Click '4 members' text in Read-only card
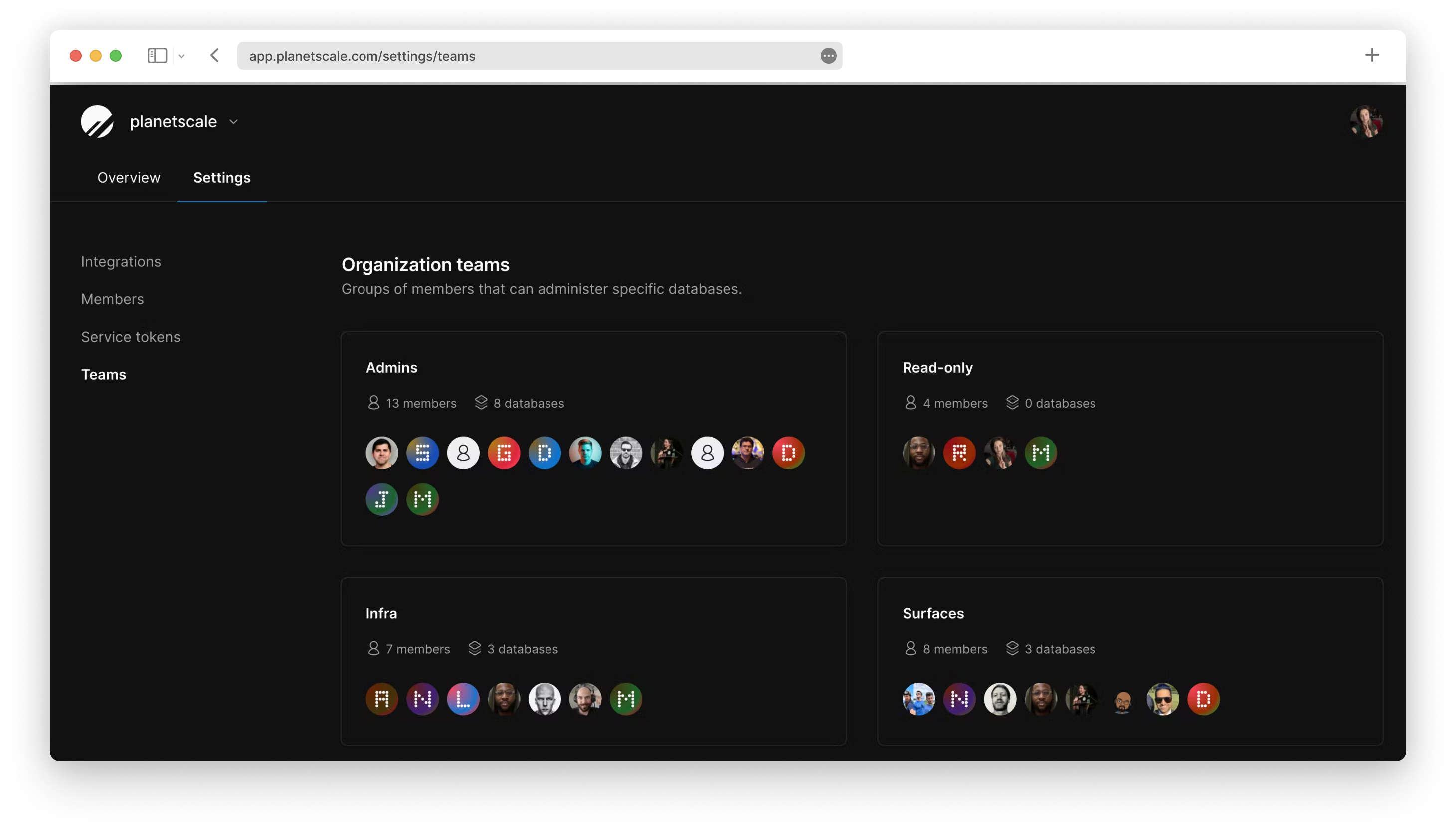 (x=955, y=403)
